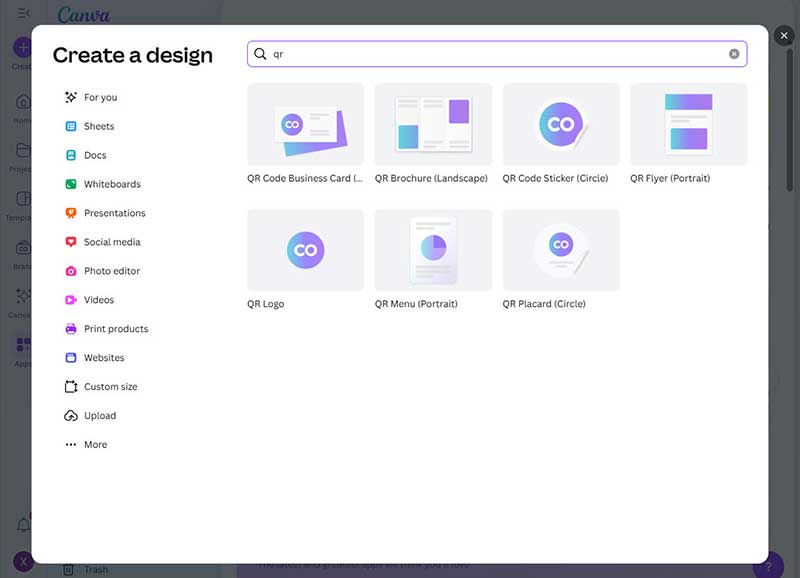Select QR Code Business Card thumbnail
The width and height of the screenshot is (800, 578).
(x=306, y=124)
